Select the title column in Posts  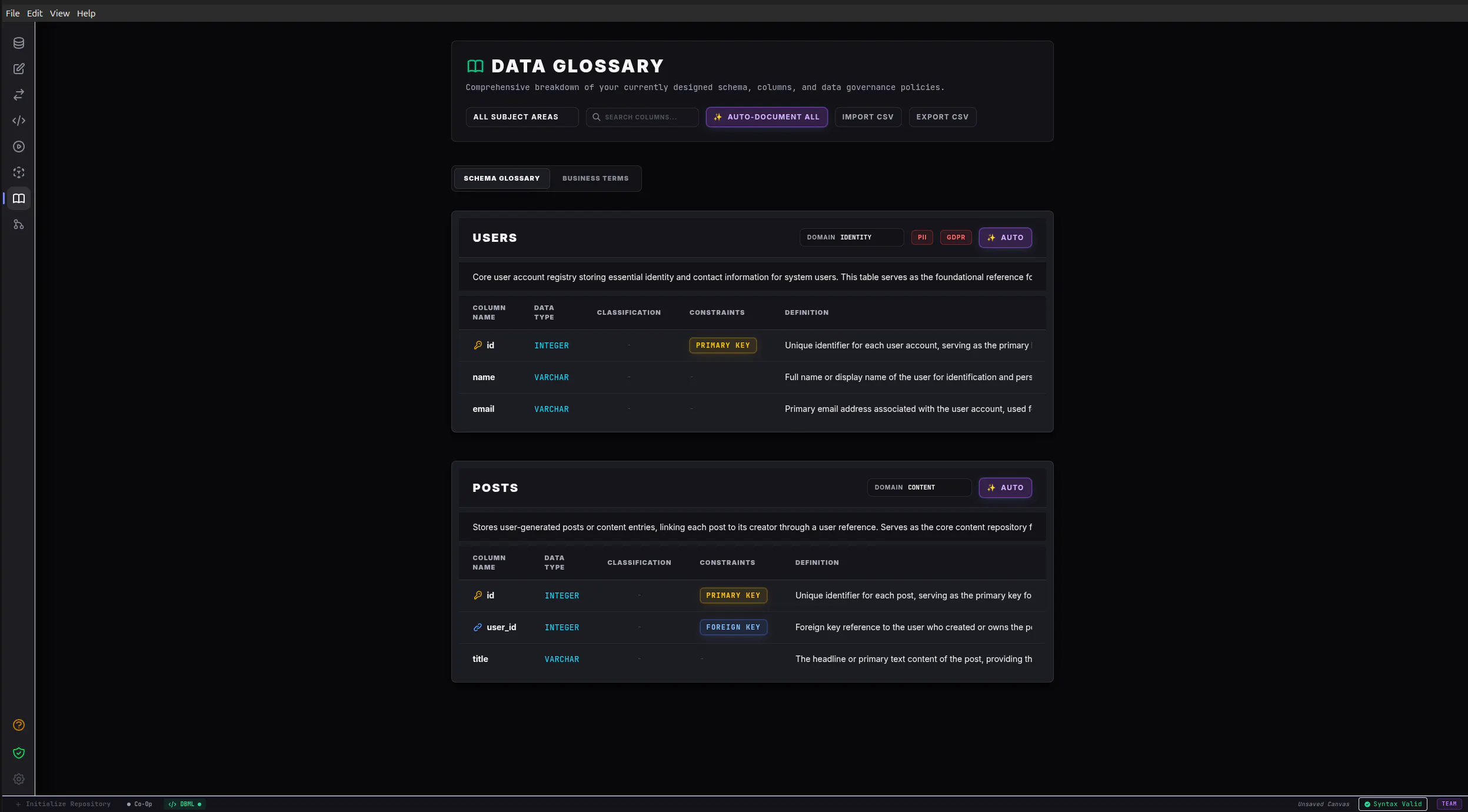(480, 659)
